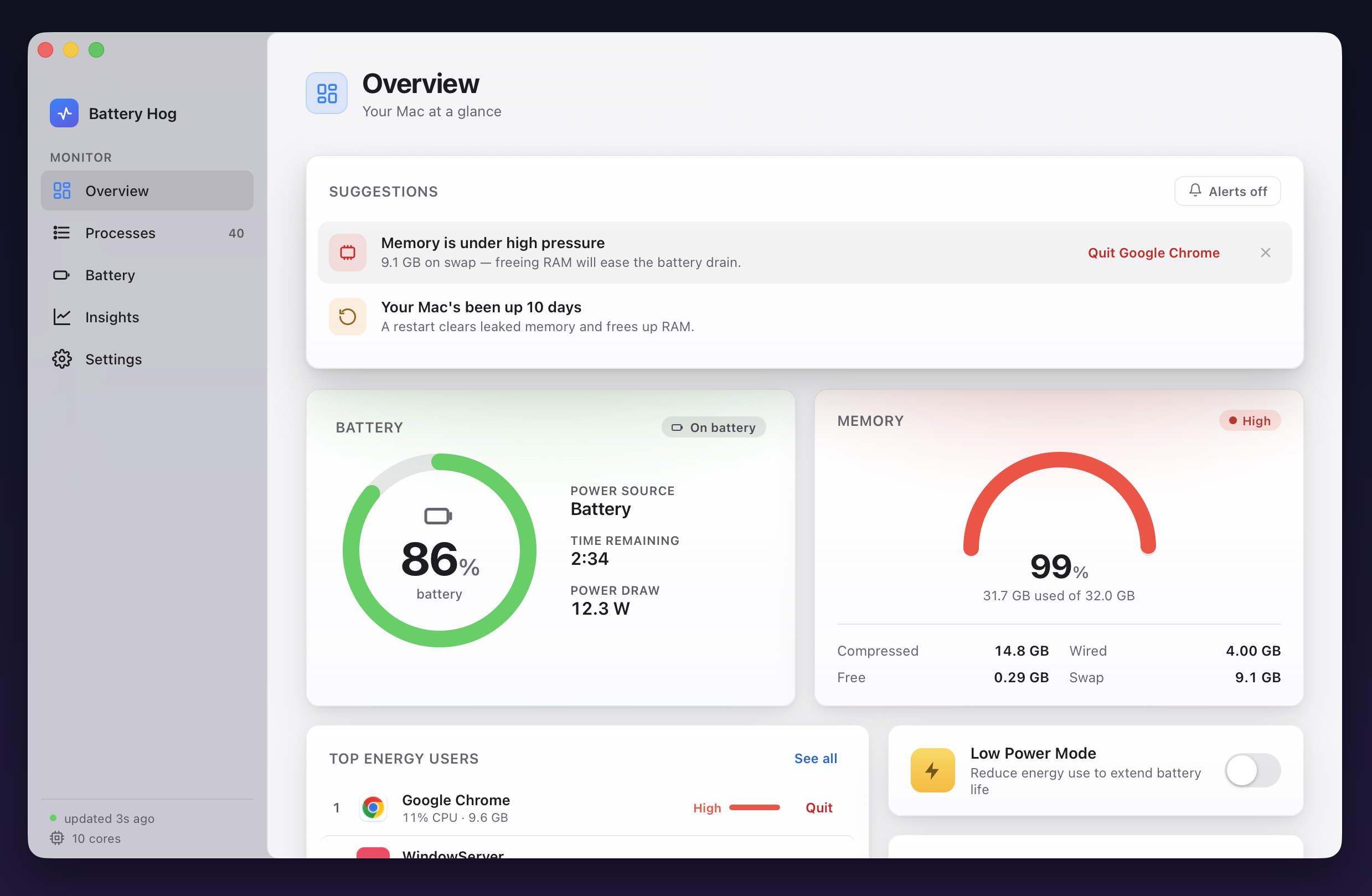1372x896 pixels.
Task: Click the Battery Hog app logo icon
Action: [64, 113]
